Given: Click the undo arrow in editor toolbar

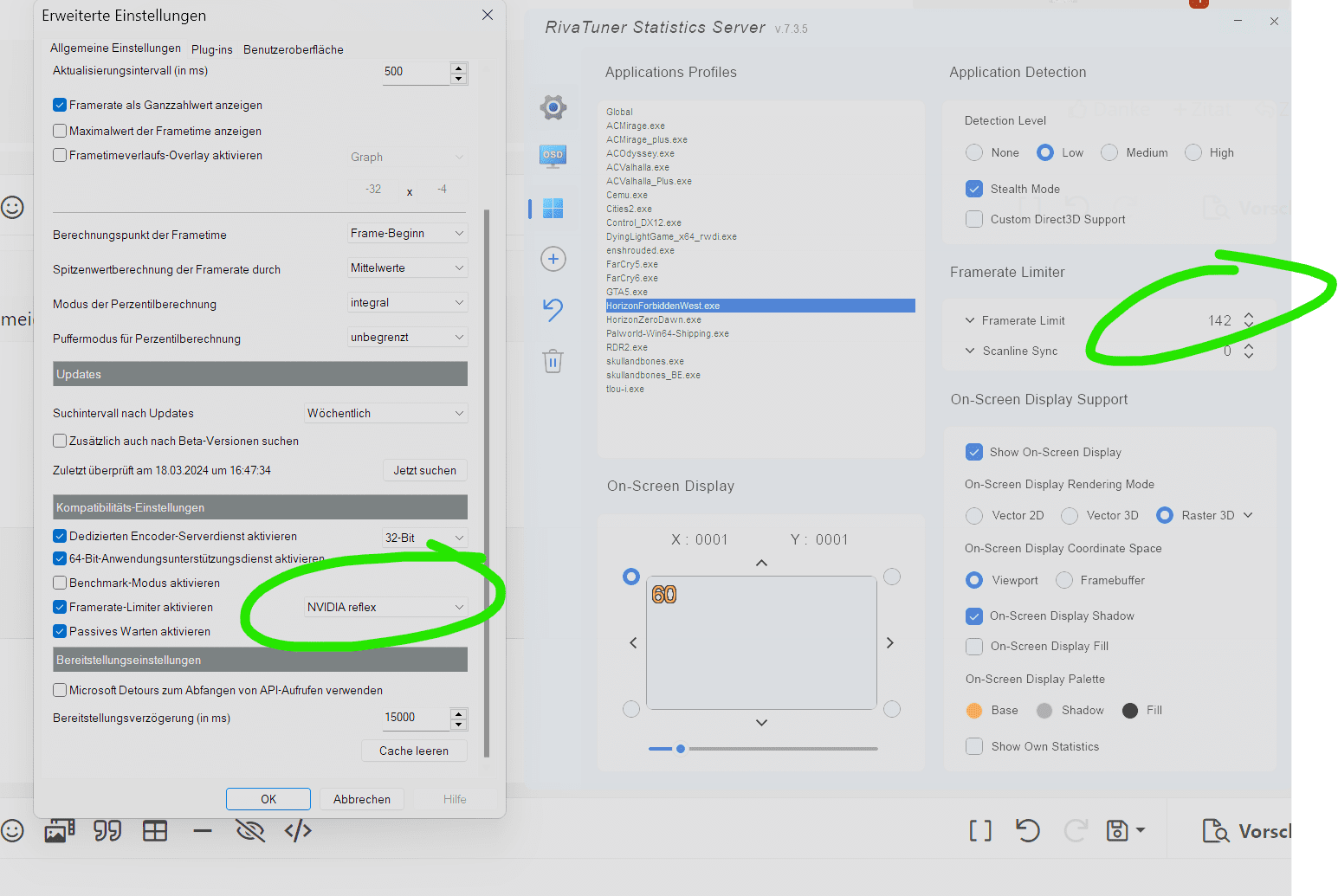Looking at the screenshot, I should pos(1028,831).
